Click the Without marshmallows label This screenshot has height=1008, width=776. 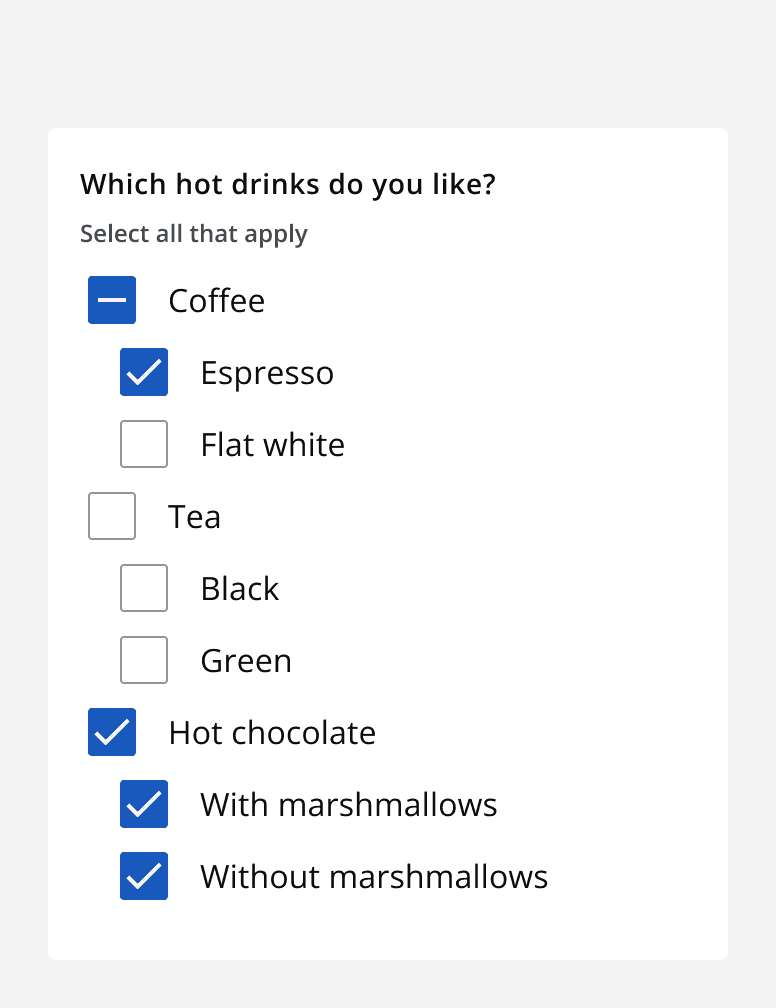(x=374, y=876)
